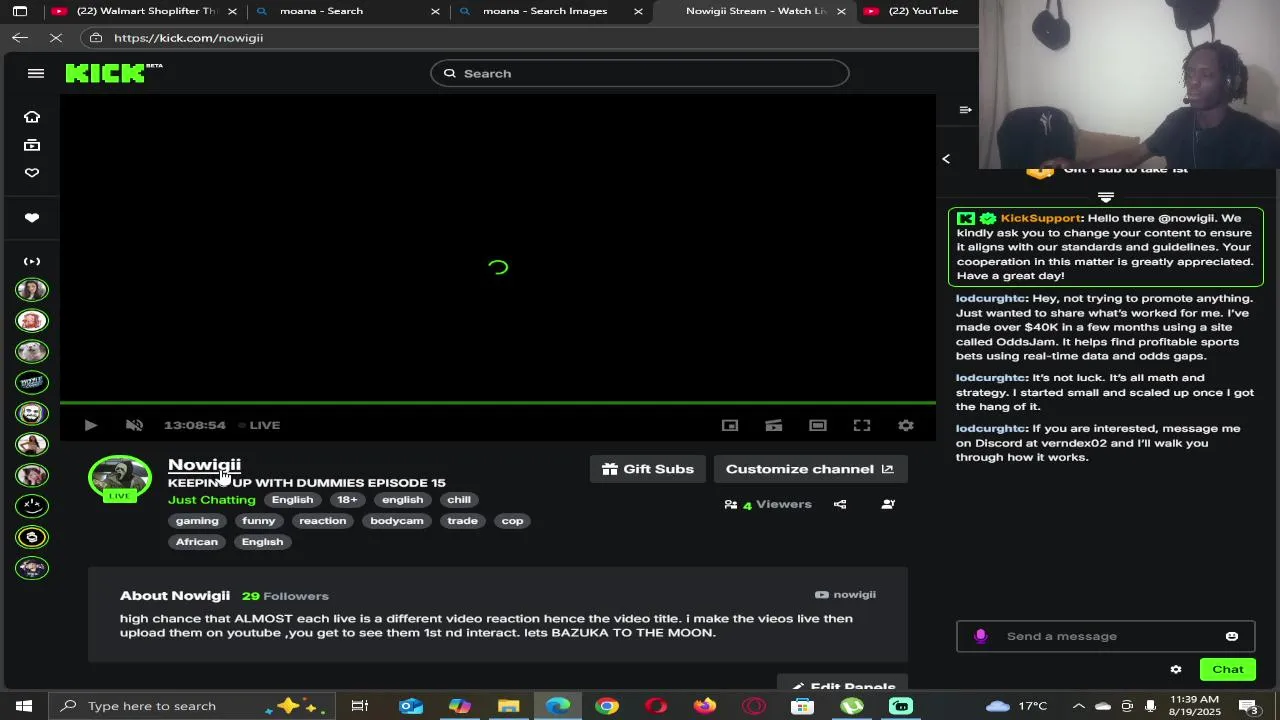Select the reaction tag
This screenshot has height=720, width=1280.
[322, 521]
